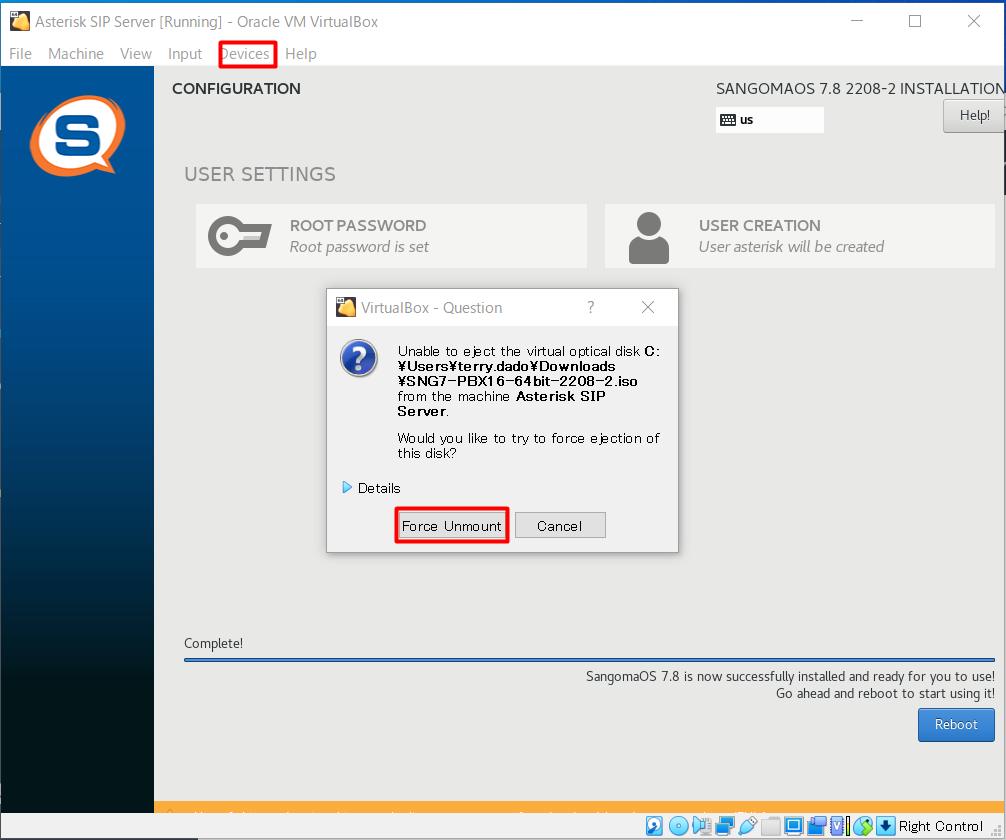This screenshot has width=1006, height=840.
Task: Click the USB devices status icon
Action: coord(747,826)
